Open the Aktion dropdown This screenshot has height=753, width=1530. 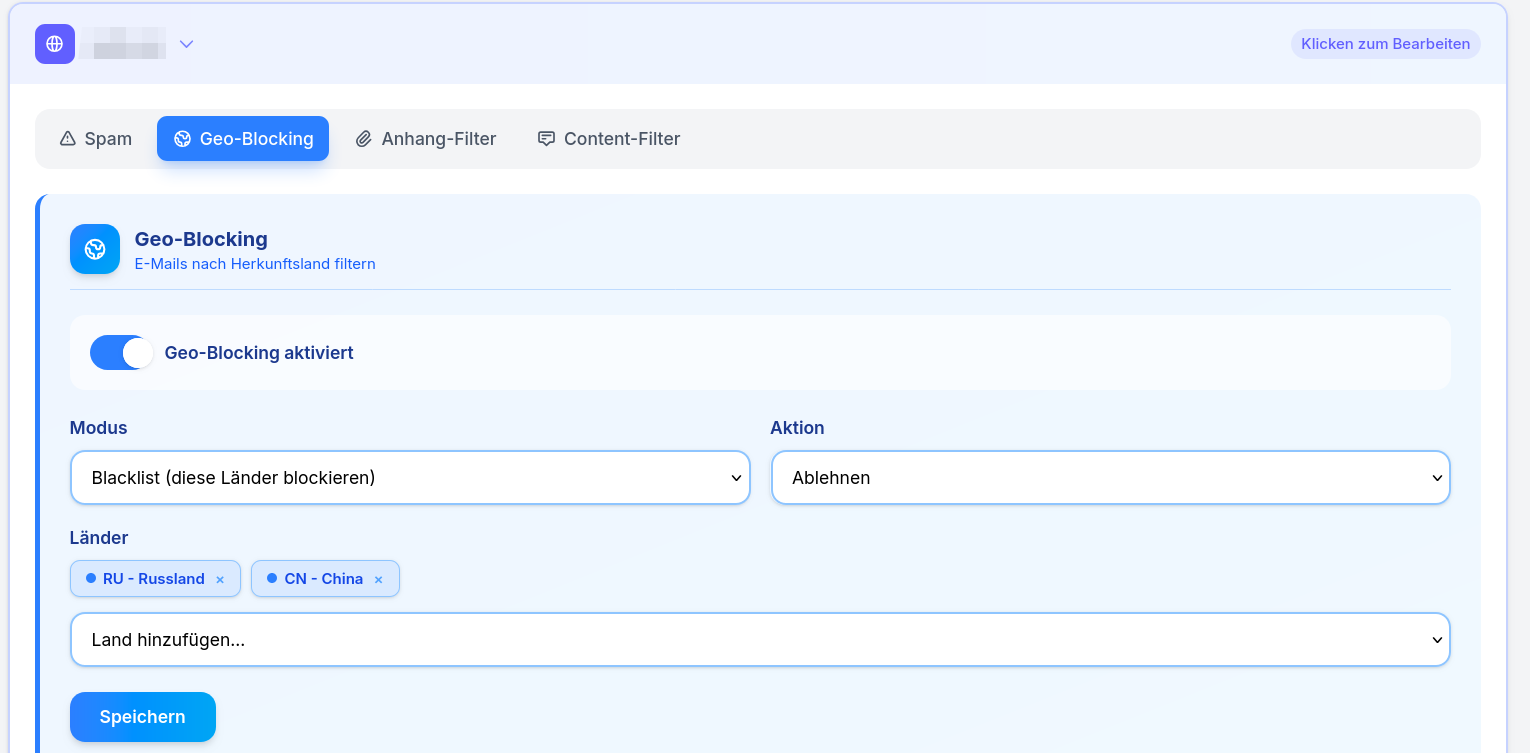[1110, 478]
